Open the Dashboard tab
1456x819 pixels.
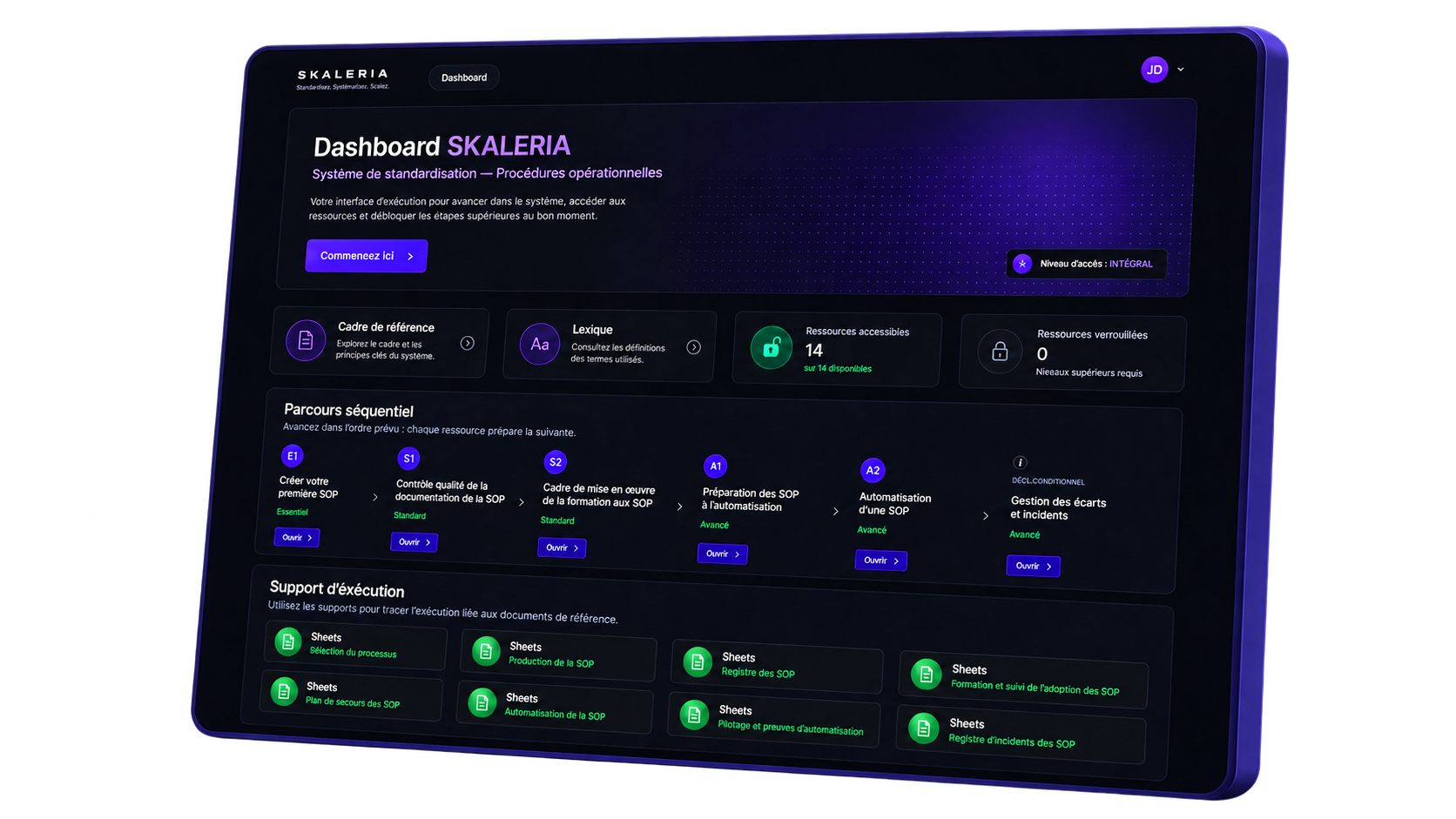coord(464,77)
